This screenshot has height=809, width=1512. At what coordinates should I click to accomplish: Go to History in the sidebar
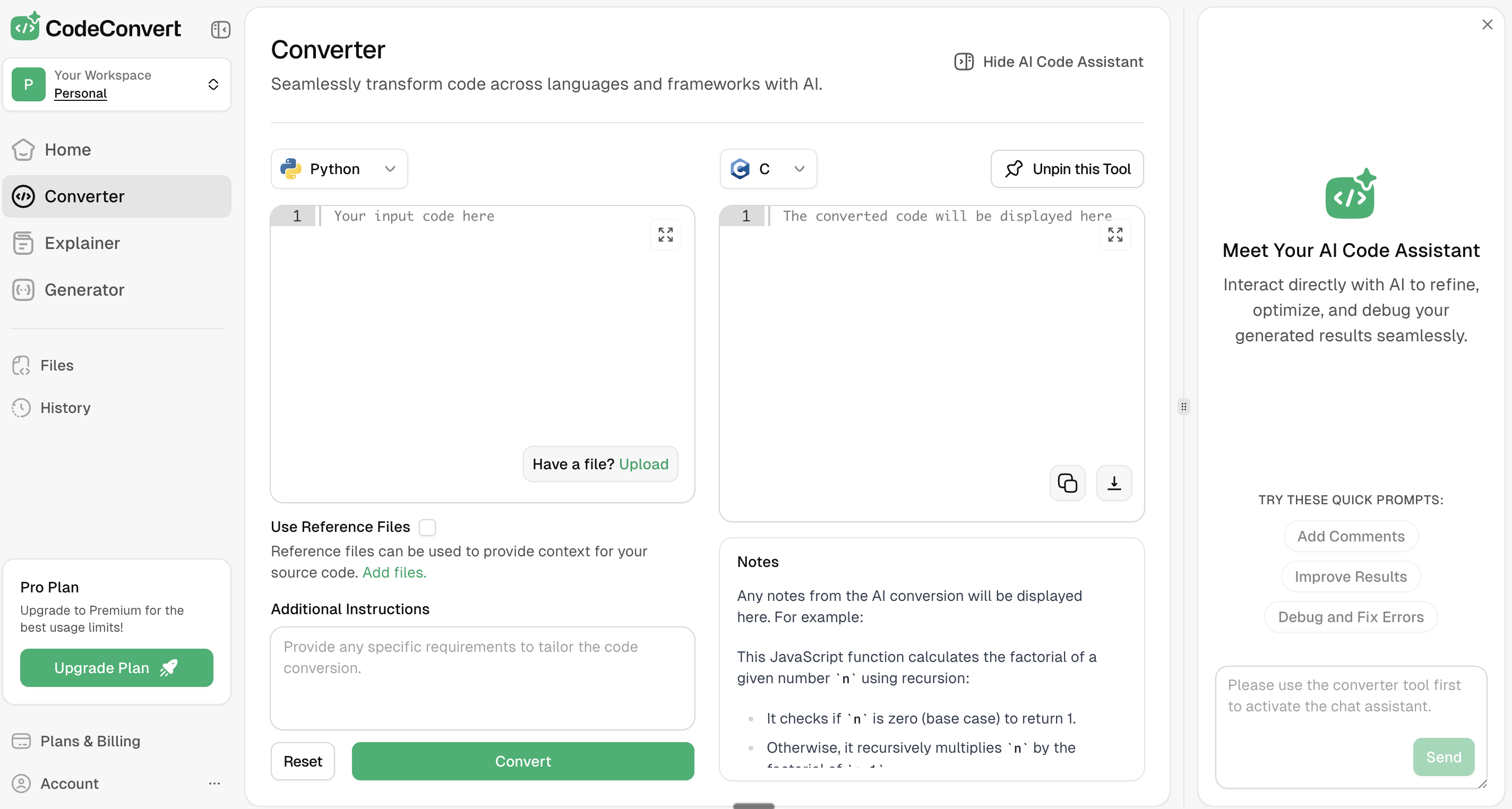[65, 408]
